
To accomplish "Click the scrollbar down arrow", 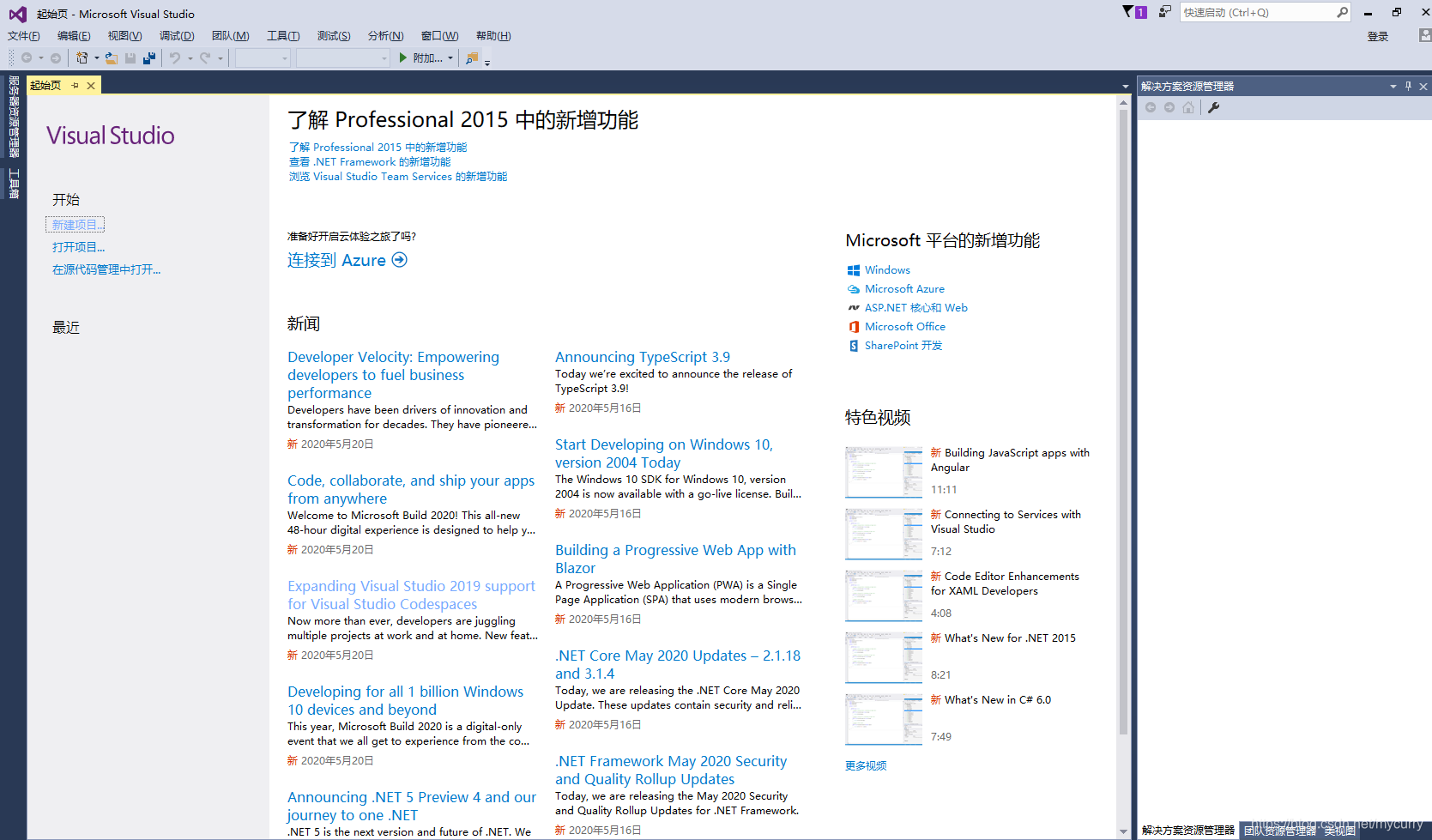I will point(1124,831).
